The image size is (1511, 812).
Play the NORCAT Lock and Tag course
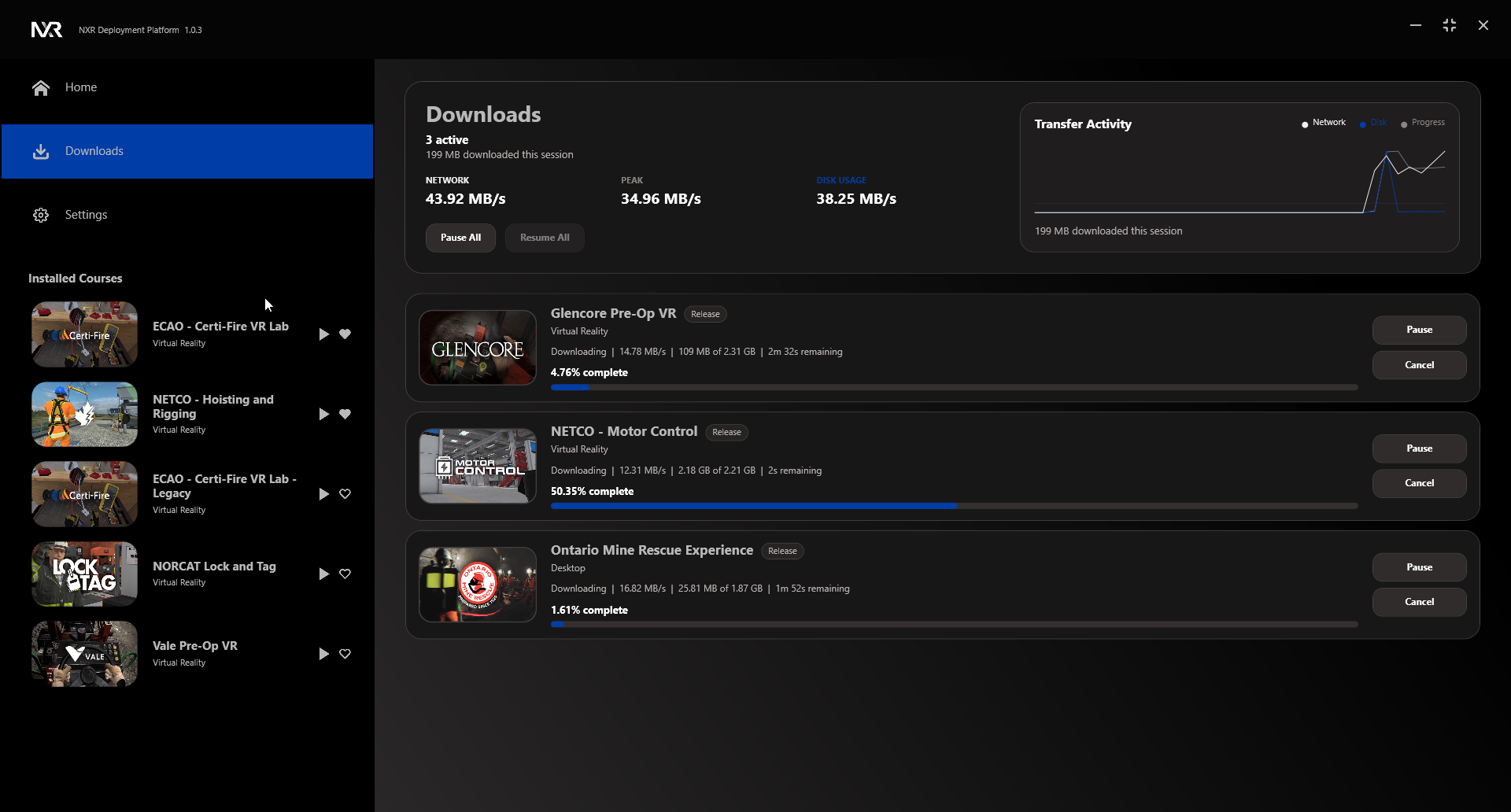(323, 574)
